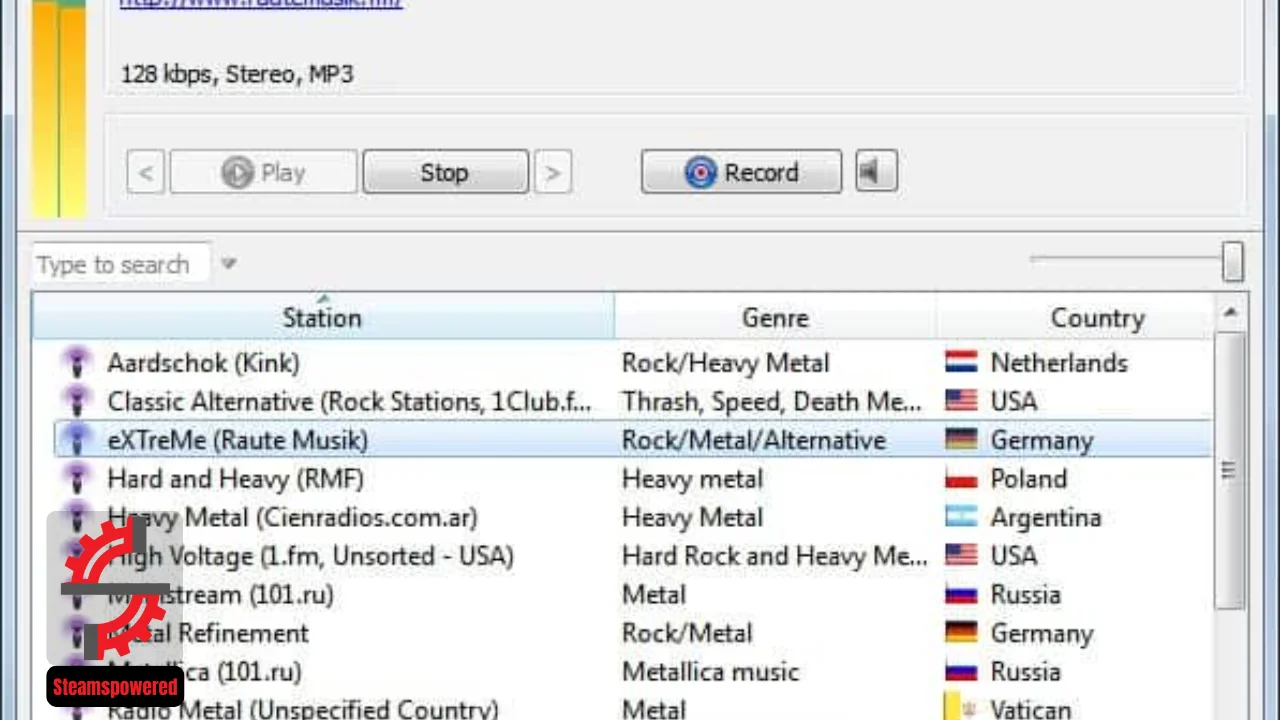
Task: Select Hard and Heavy (RMF) station
Action: pyautogui.click(x=236, y=479)
